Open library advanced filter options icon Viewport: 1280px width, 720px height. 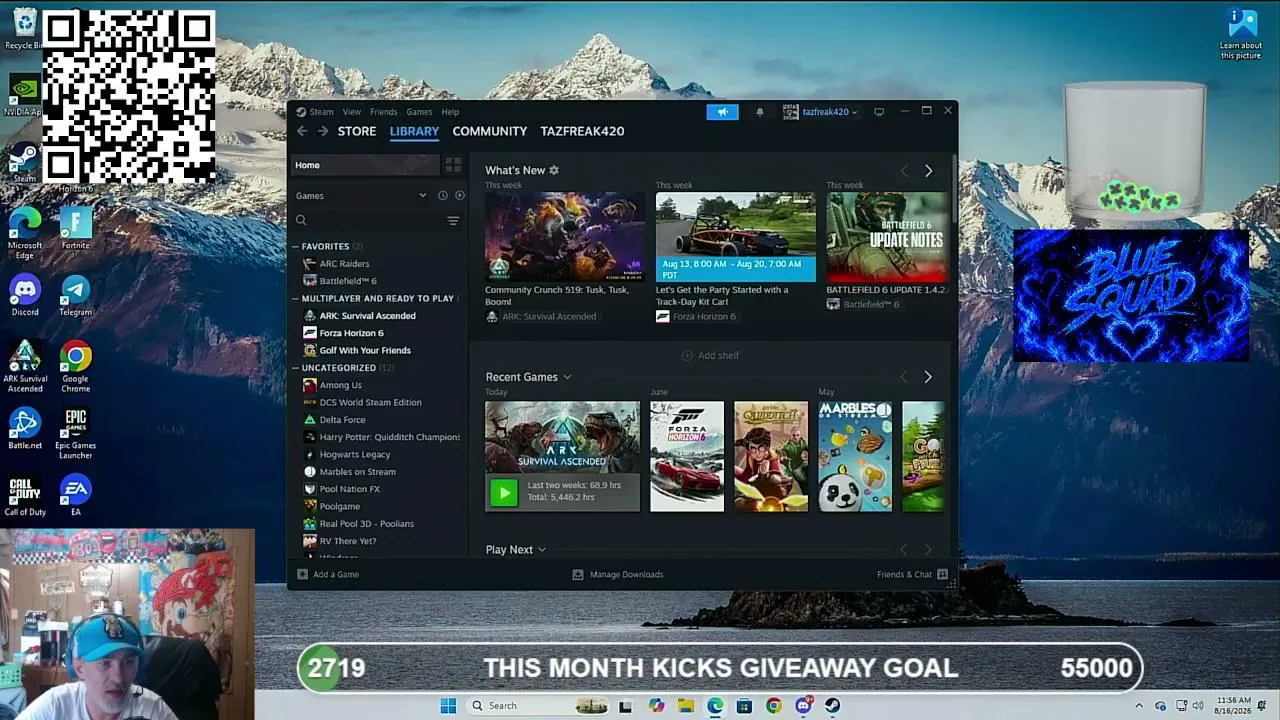[x=453, y=221]
